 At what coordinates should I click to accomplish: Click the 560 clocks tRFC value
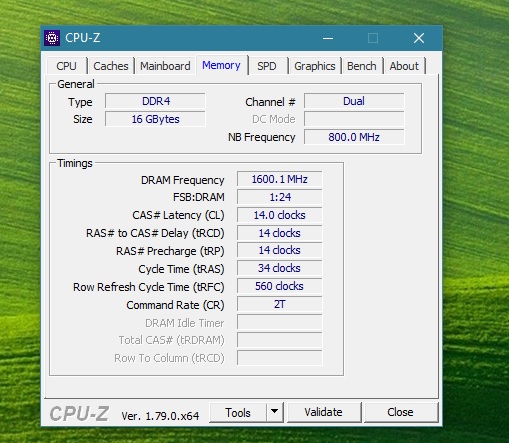[x=280, y=286]
